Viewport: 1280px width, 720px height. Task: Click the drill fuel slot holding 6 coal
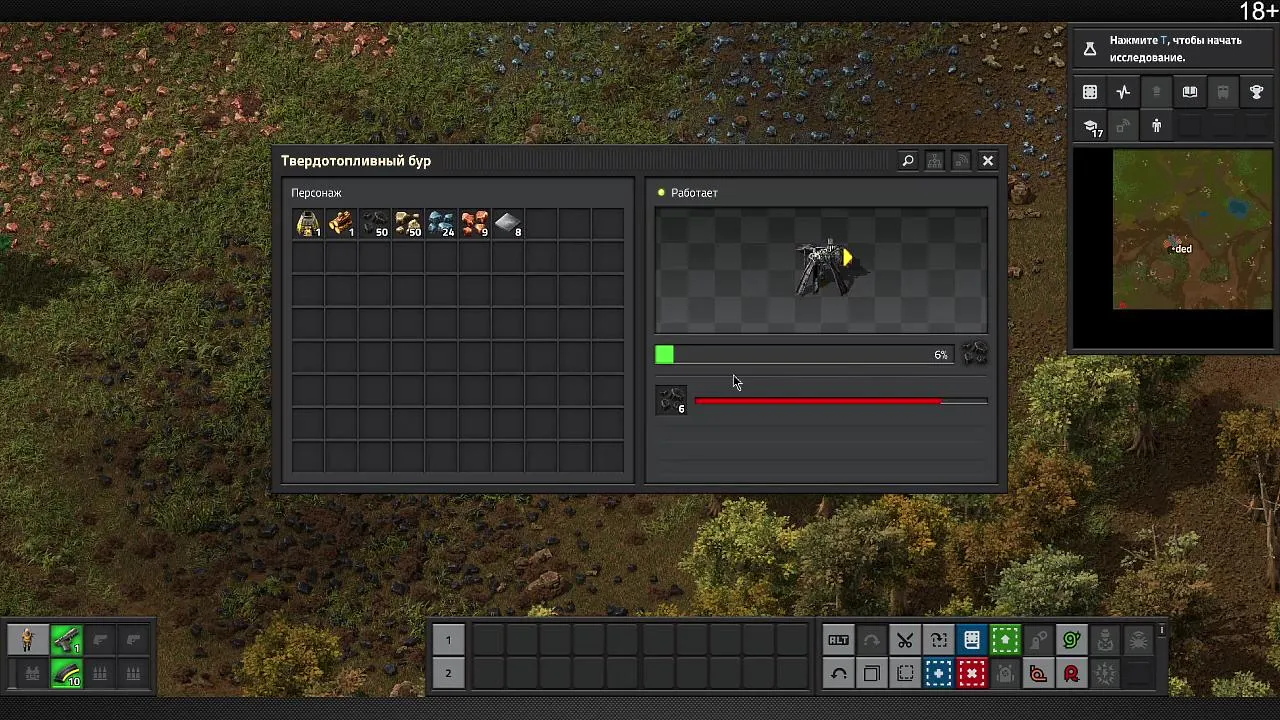click(x=671, y=400)
